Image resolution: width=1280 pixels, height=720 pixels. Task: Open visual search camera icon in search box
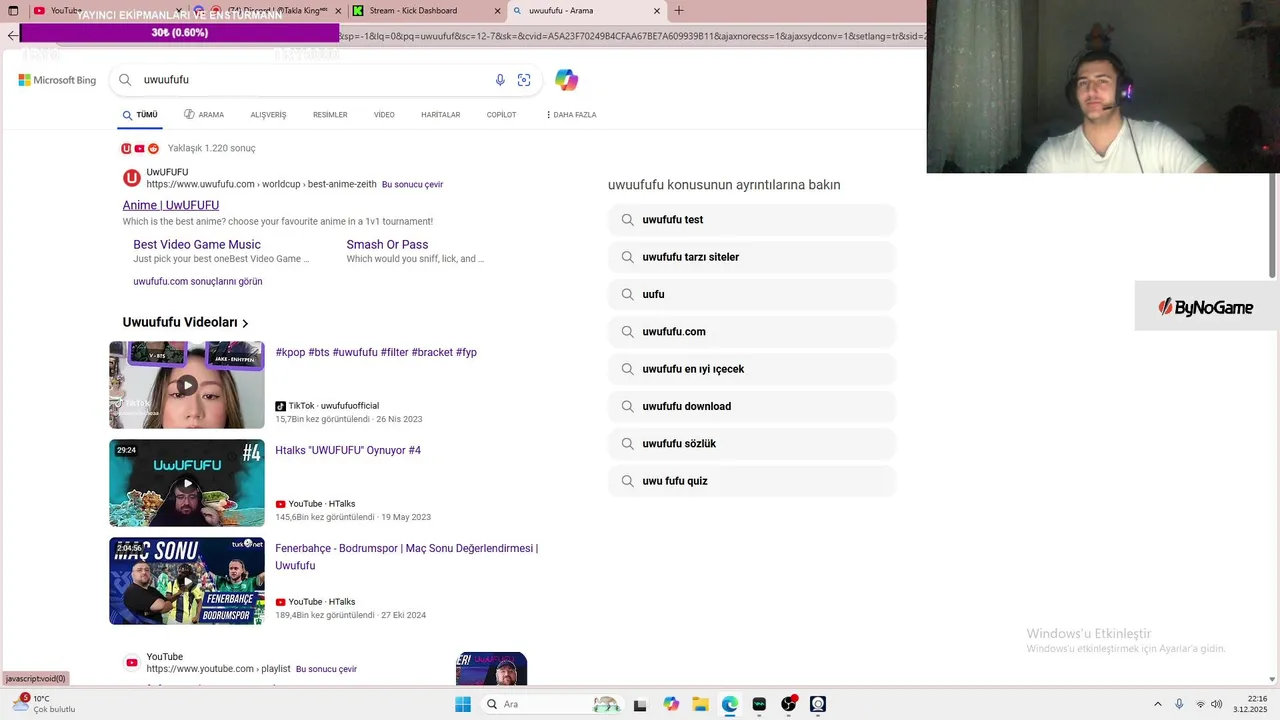pos(524,80)
